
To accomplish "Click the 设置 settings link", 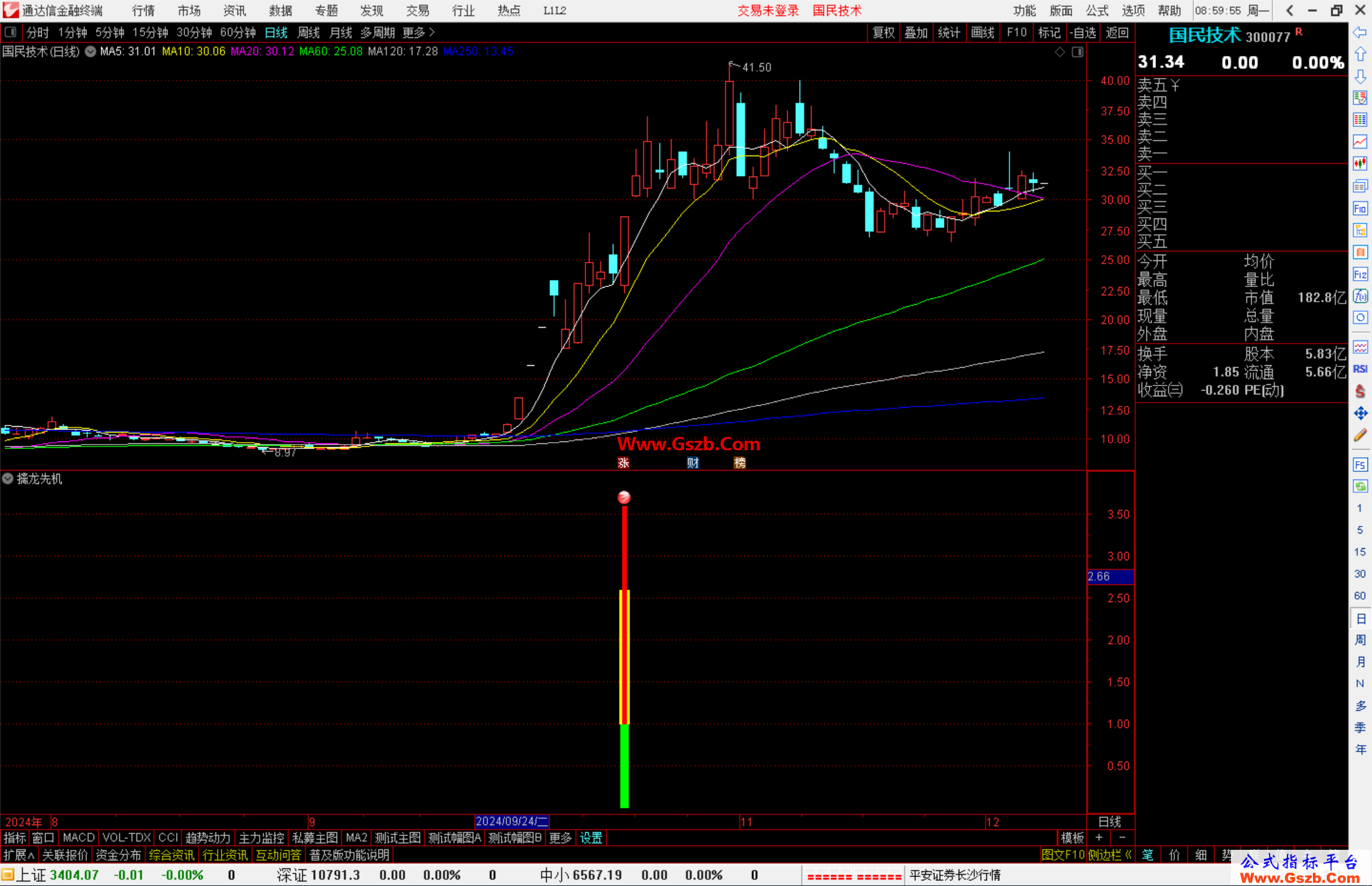I will pos(591,838).
